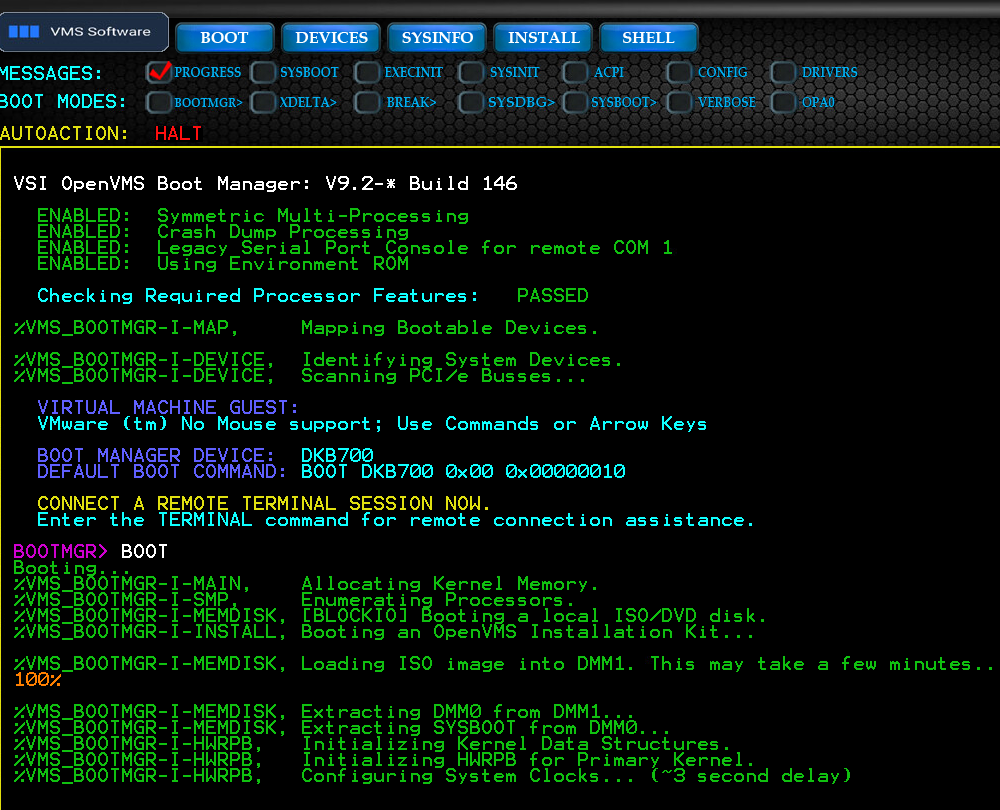
Task: Click default command BOOT DKB700 0x00 0x00000010
Action: click(463, 471)
